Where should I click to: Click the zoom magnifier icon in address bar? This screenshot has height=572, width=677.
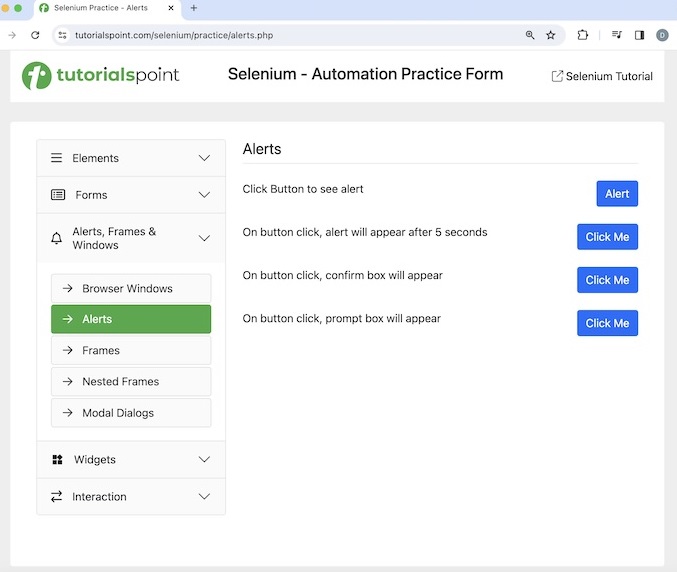(530, 35)
